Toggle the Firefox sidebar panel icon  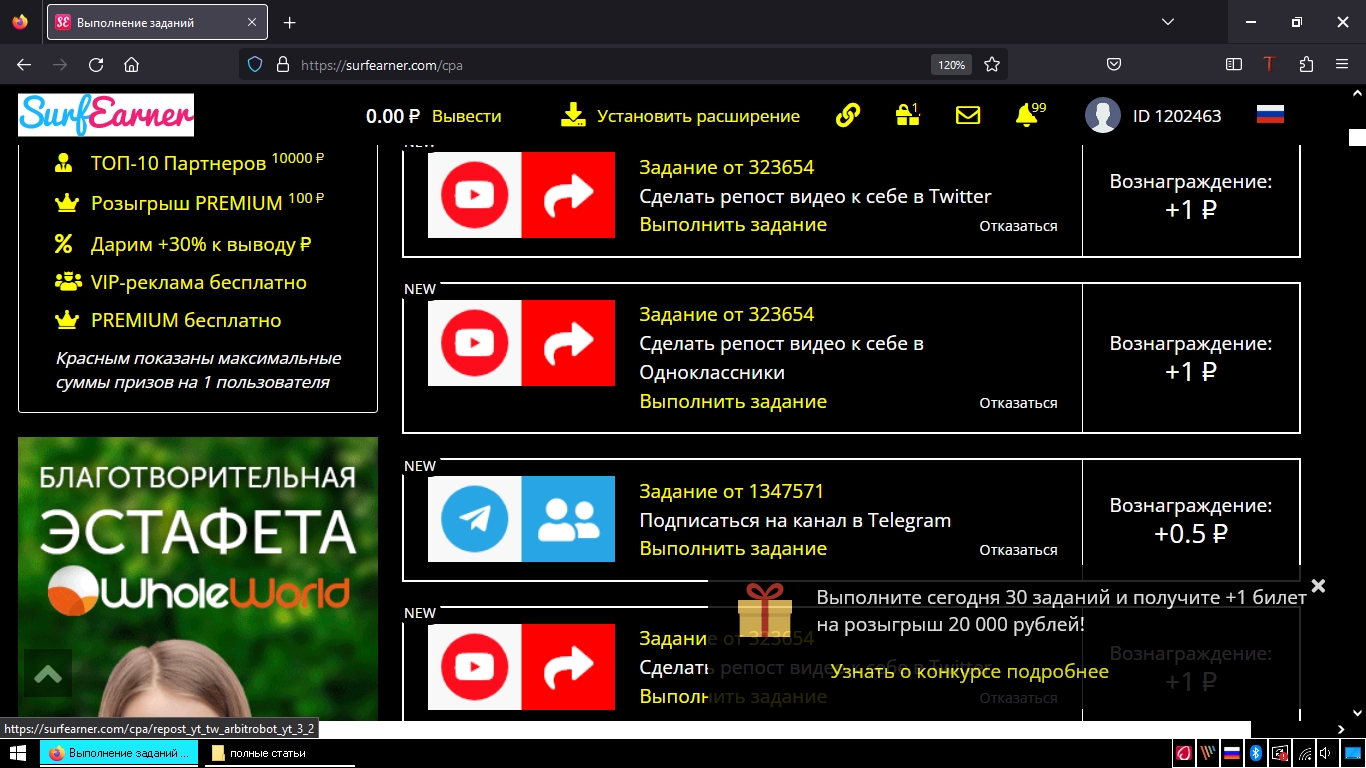coord(1234,64)
